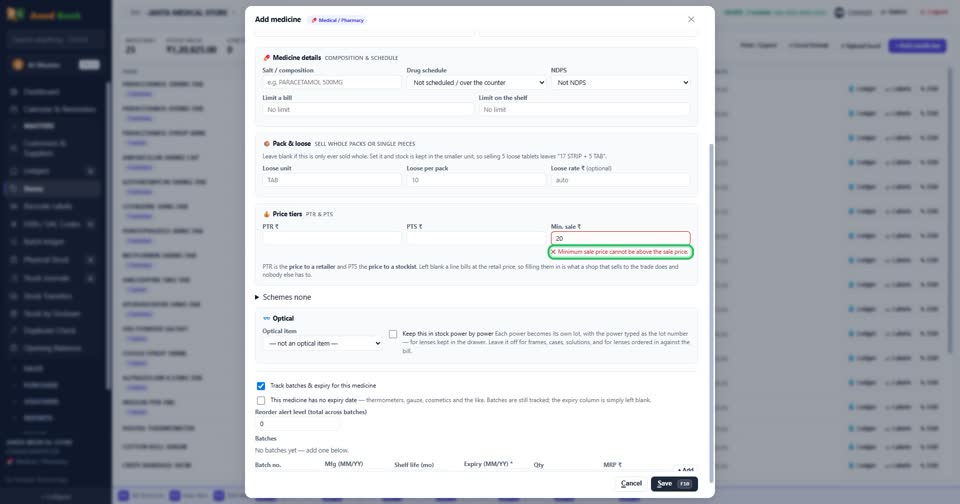Click the Add medicine dialog title
Image resolution: width=960 pixels, height=504 pixels.
278,20
